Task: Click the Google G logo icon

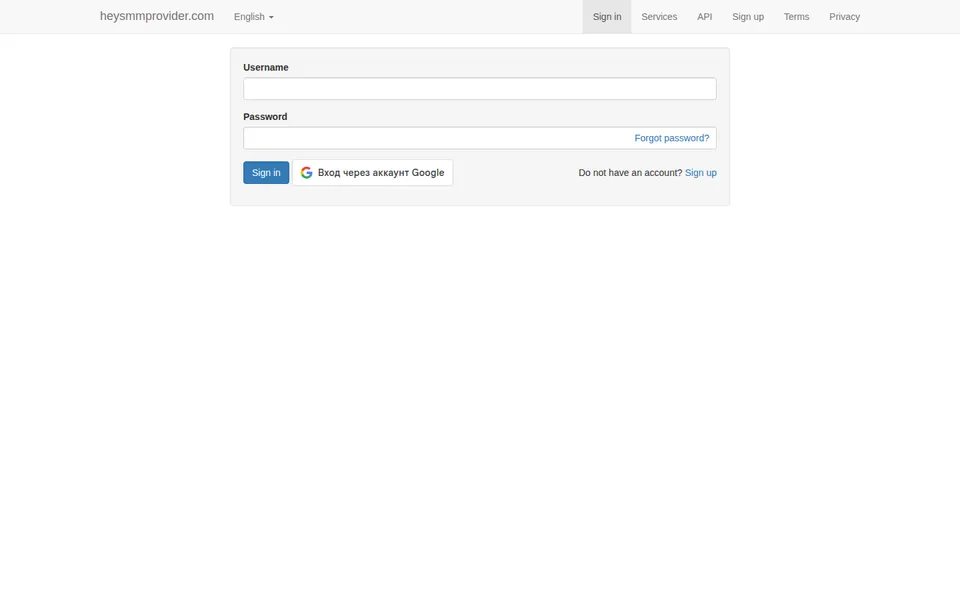Action: 307,173
